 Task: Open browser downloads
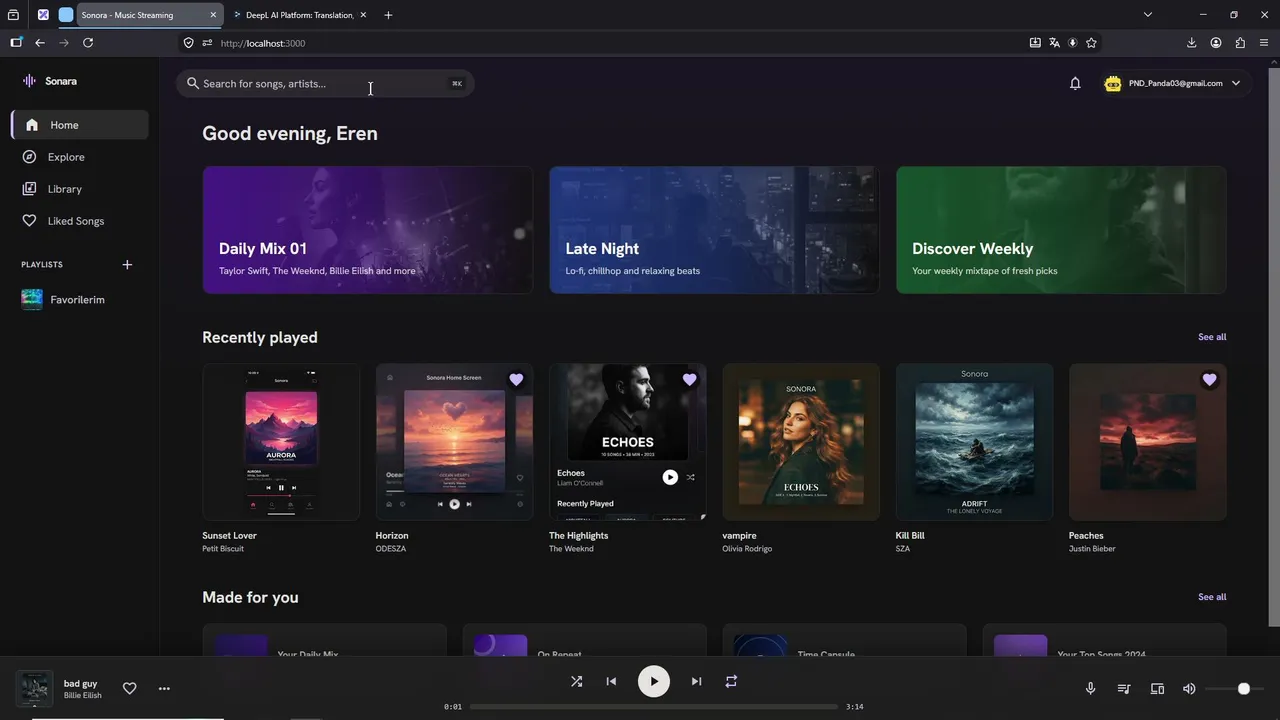[1192, 43]
